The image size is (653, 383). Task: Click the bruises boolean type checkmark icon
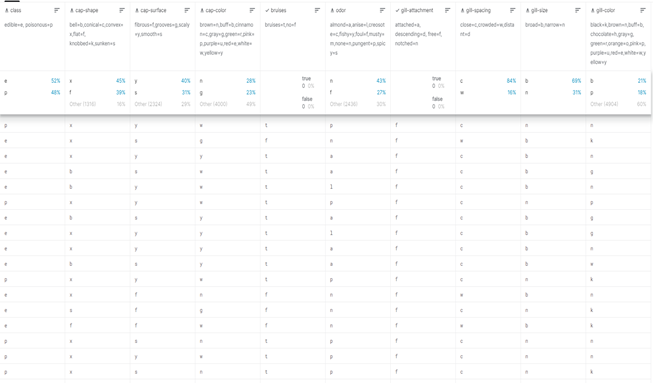tap(267, 10)
